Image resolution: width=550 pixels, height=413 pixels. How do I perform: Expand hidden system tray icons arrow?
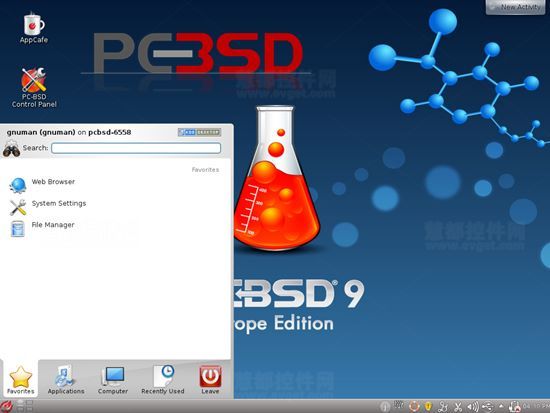pos(501,406)
